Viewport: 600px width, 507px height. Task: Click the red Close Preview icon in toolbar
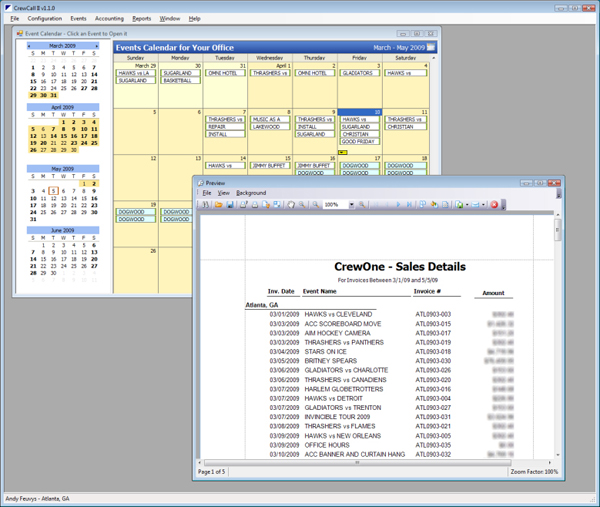pyautogui.click(x=494, y=205)
